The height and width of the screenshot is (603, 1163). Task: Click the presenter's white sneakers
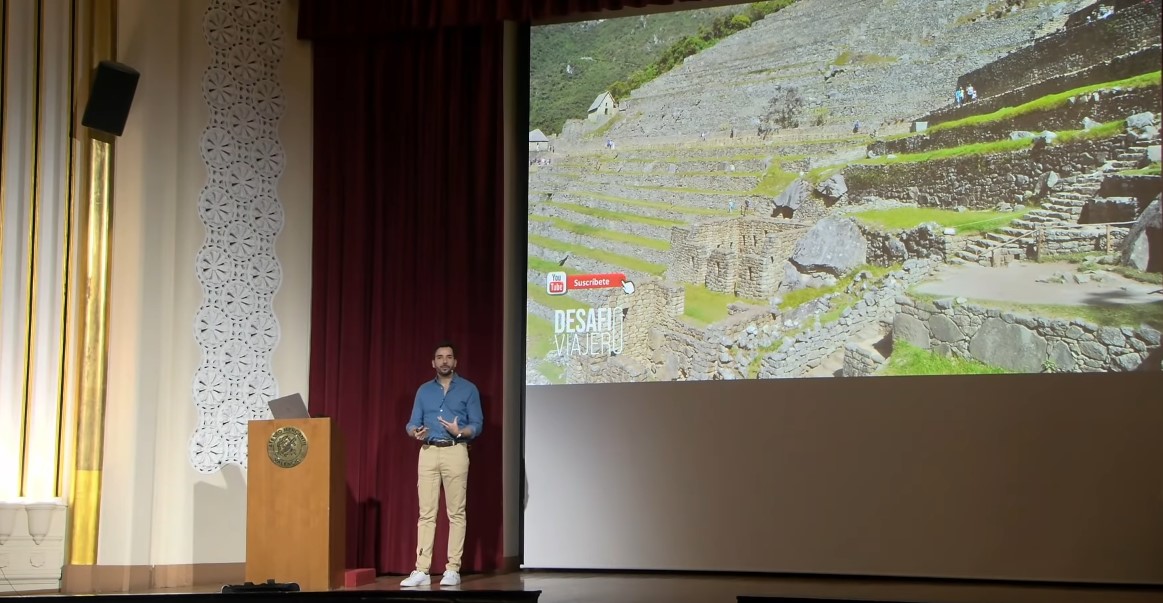(x=430, y=578)
